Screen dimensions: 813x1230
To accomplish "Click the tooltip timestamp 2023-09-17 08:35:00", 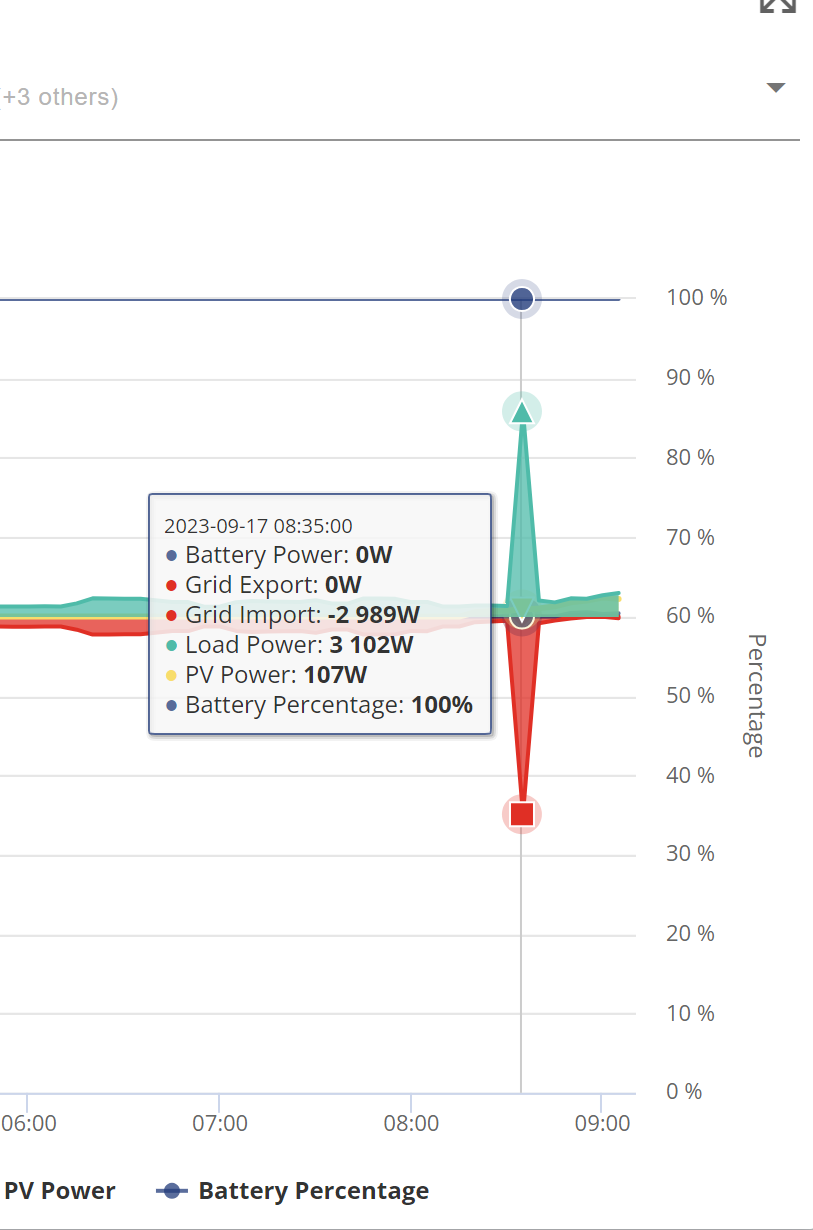I will (x=258, y=526).
